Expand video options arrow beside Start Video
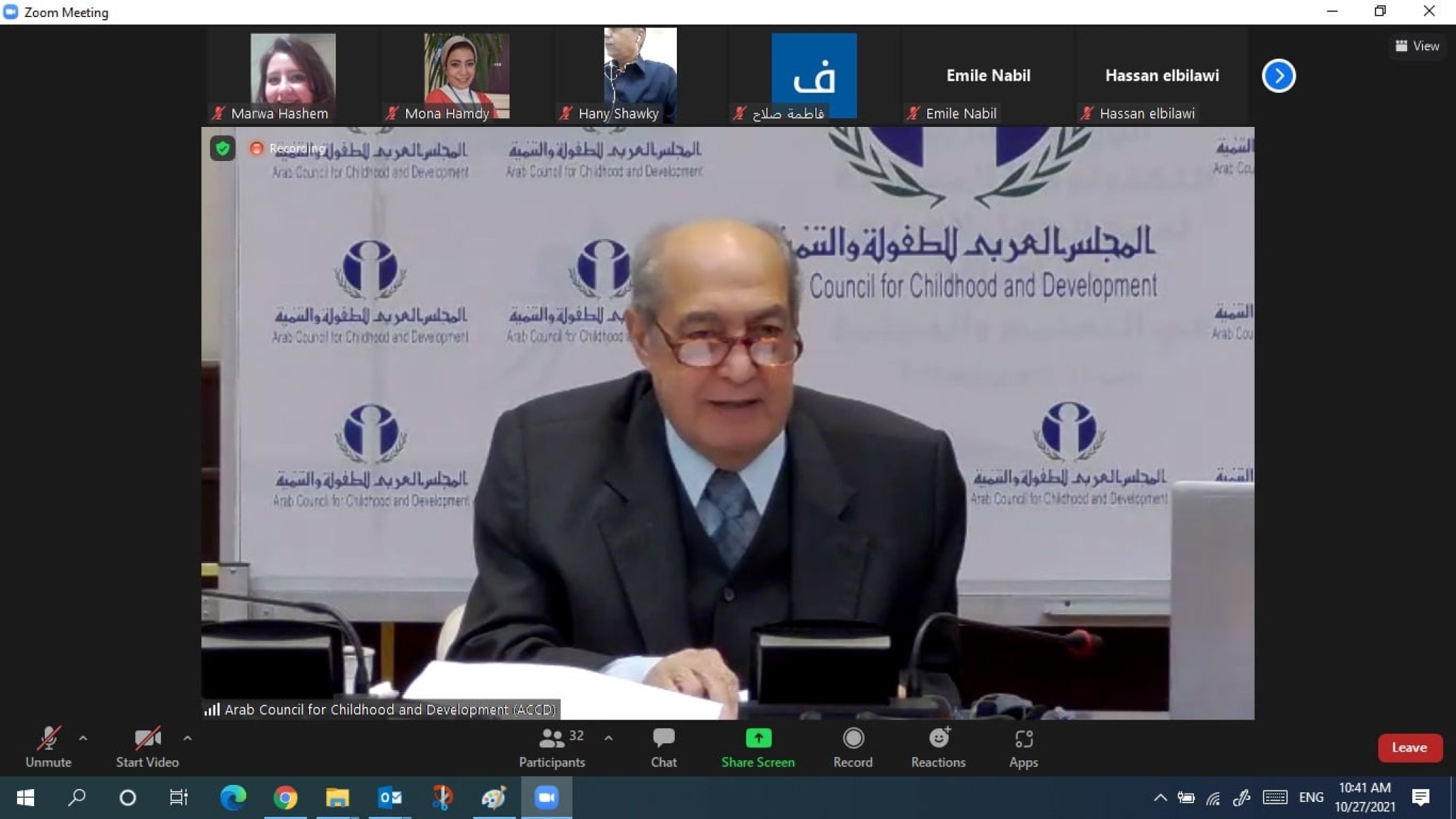Image resolution: width=1456 pixels, height=819 pixels. coord(187,738)
